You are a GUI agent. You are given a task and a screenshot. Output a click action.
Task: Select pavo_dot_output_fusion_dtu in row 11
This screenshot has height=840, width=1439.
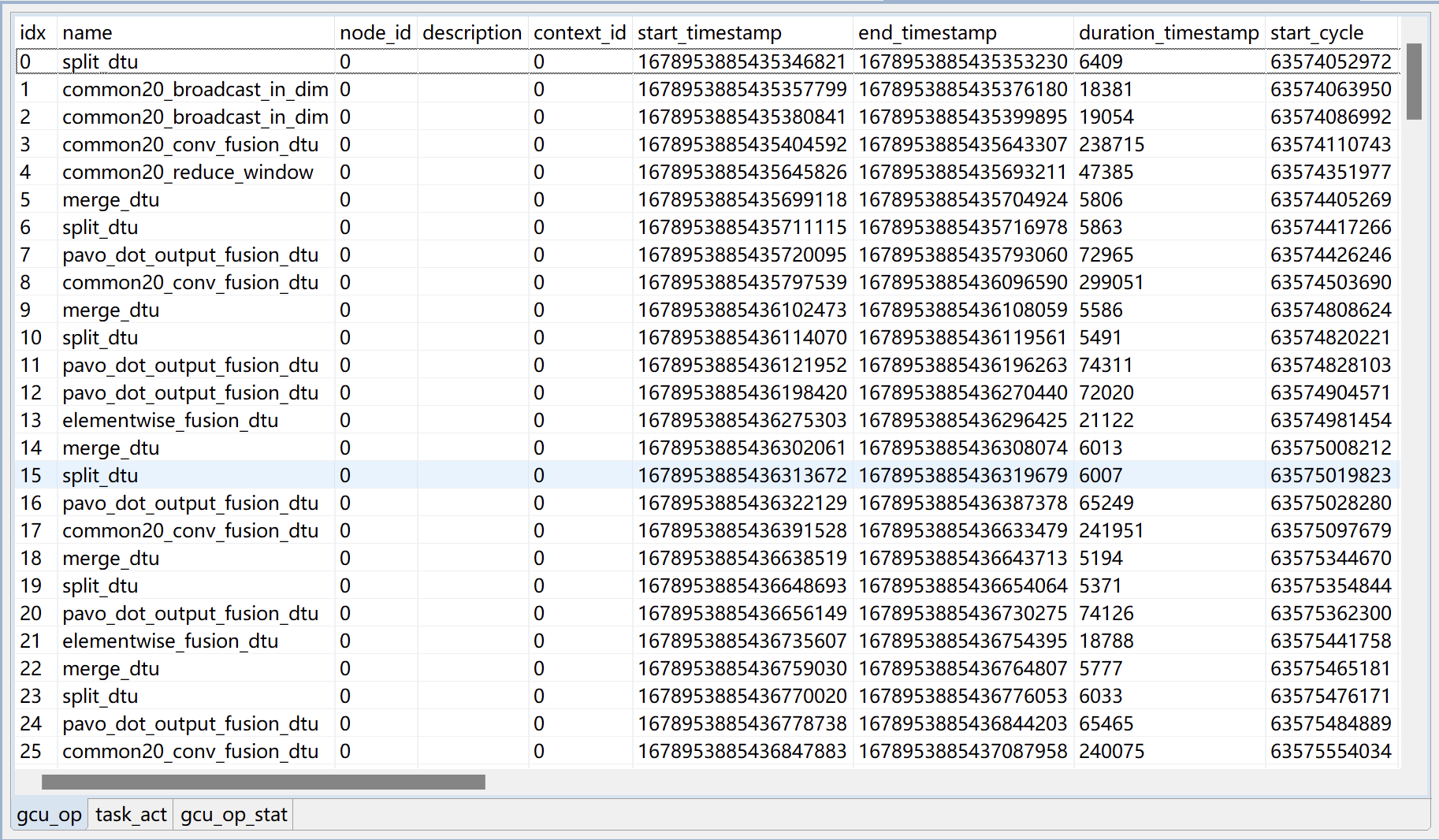(190, 365)
